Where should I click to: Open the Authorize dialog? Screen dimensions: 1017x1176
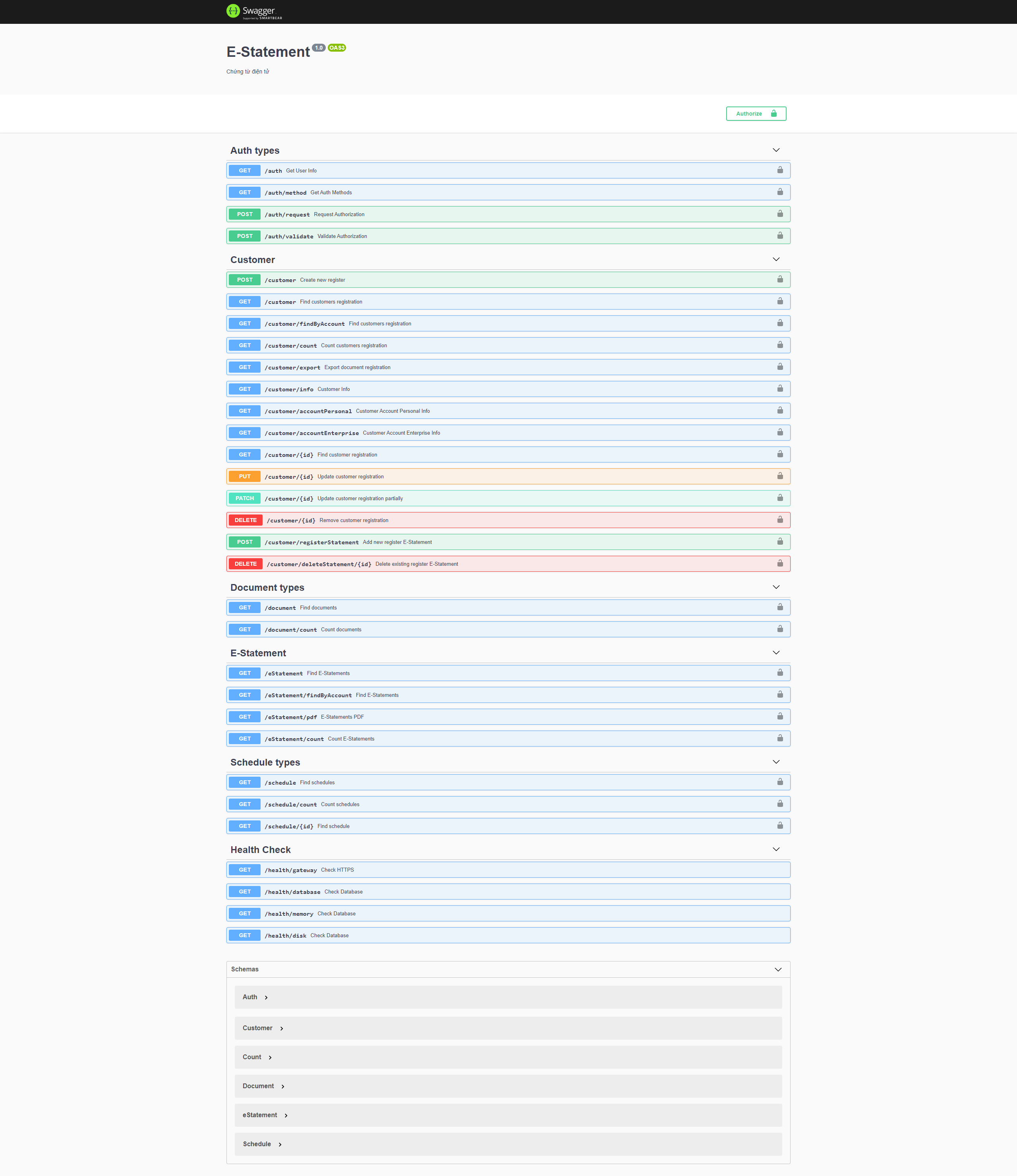click(x=756, y=114)
